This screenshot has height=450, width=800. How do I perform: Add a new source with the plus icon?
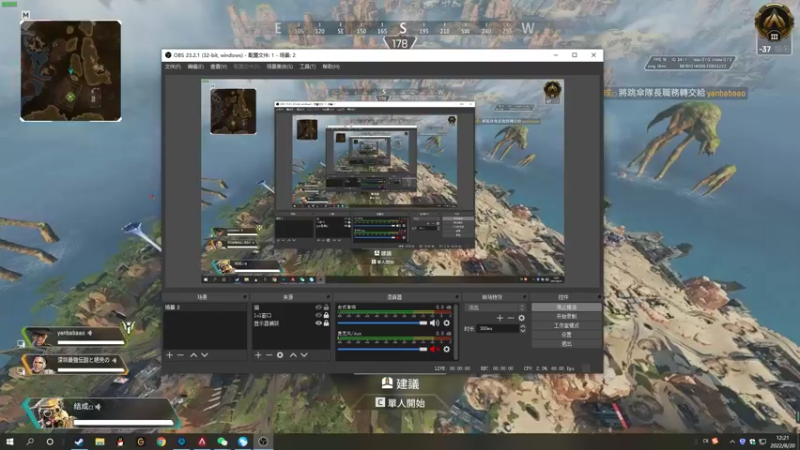pos(258,355)
